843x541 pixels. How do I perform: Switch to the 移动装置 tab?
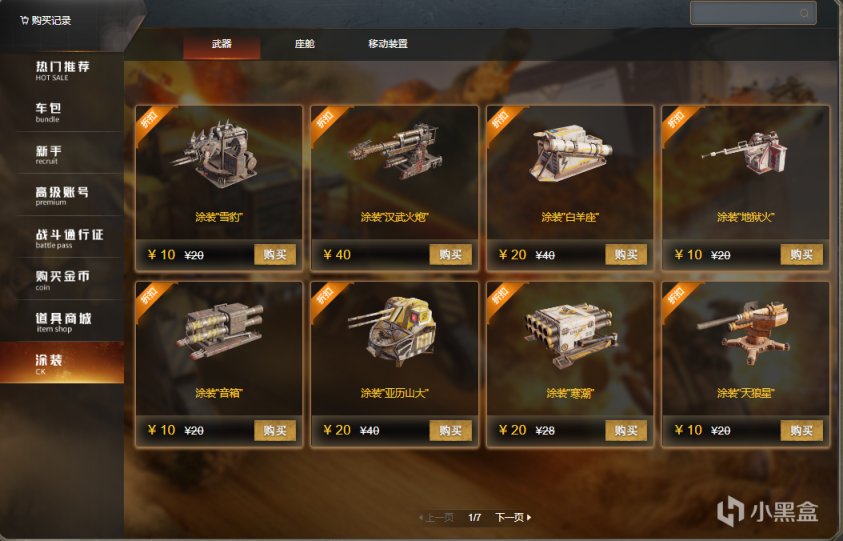pos(388,44)
